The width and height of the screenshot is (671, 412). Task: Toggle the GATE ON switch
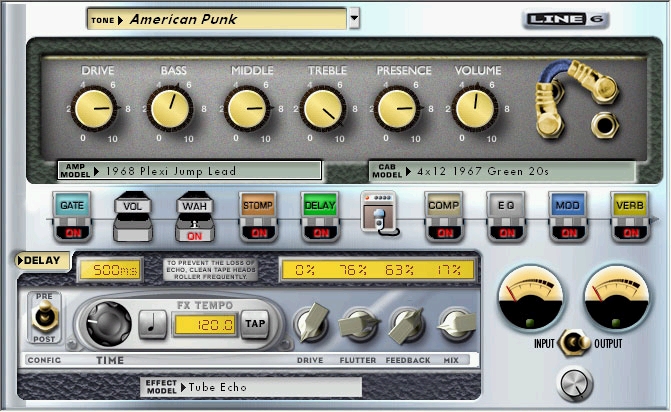click(73, 233)
